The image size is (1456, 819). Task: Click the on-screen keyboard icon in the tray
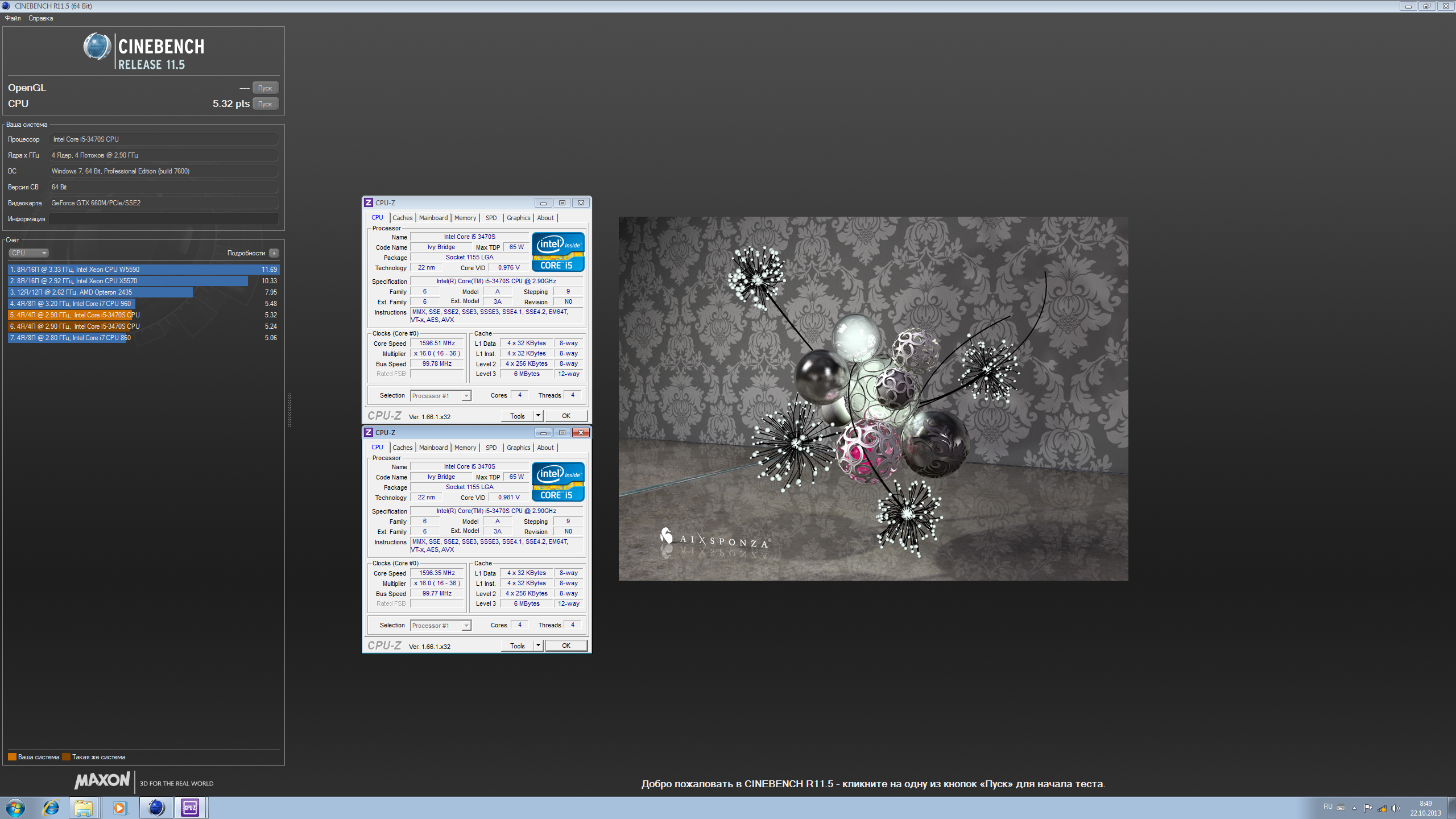(1341, 808)
